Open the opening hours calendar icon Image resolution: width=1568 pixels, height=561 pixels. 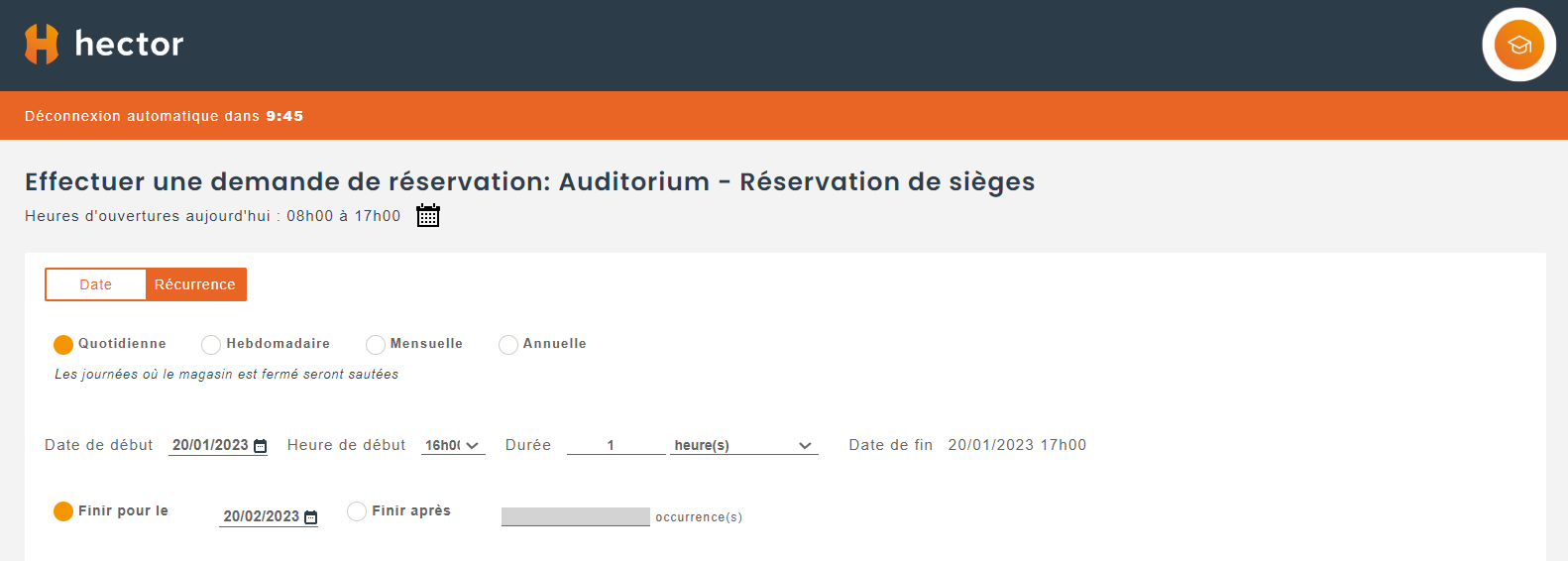pyautogui.click(x=428, y=216)
